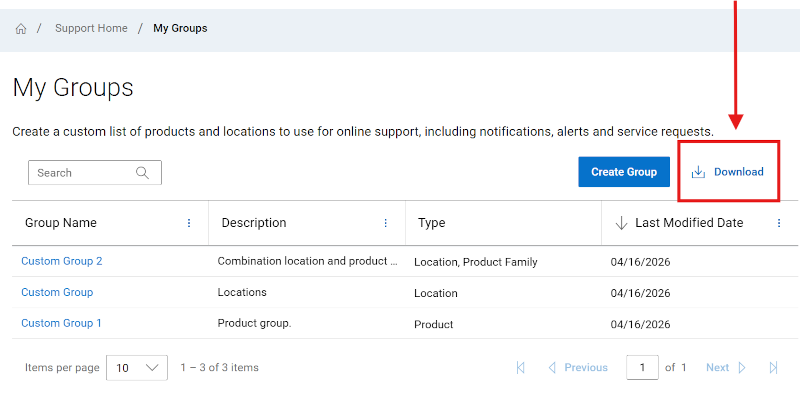Go to last page icon
Screen dimensions: 800x418
pos(773,368)
